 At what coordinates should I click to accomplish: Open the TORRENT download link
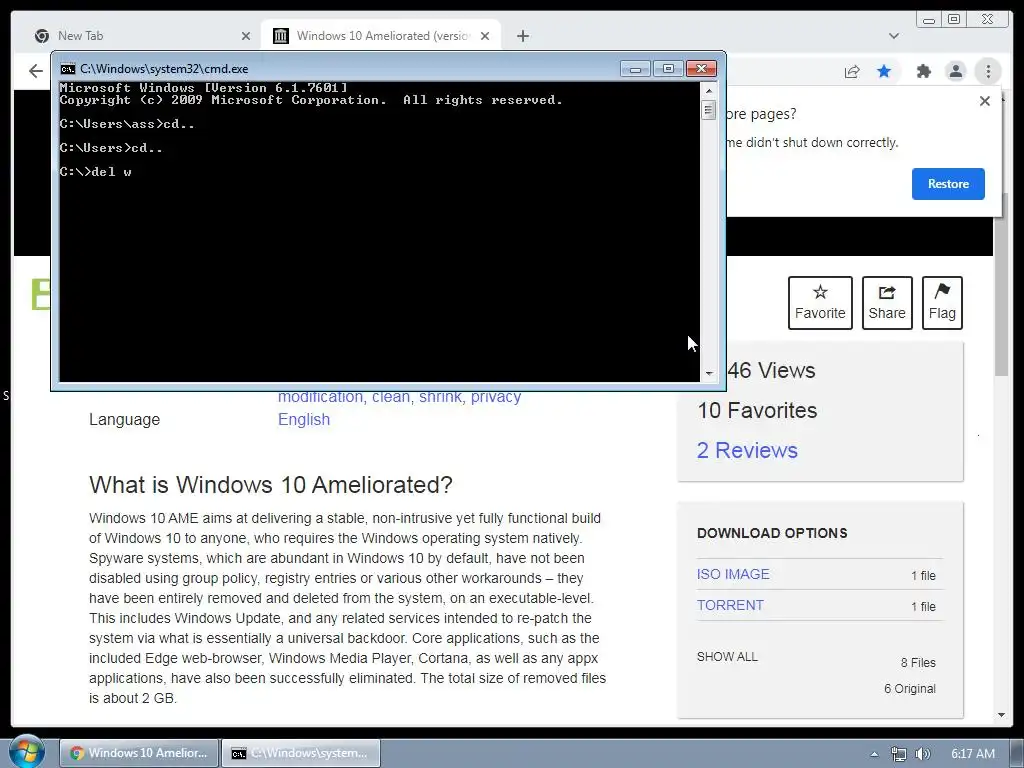(730, 605)
